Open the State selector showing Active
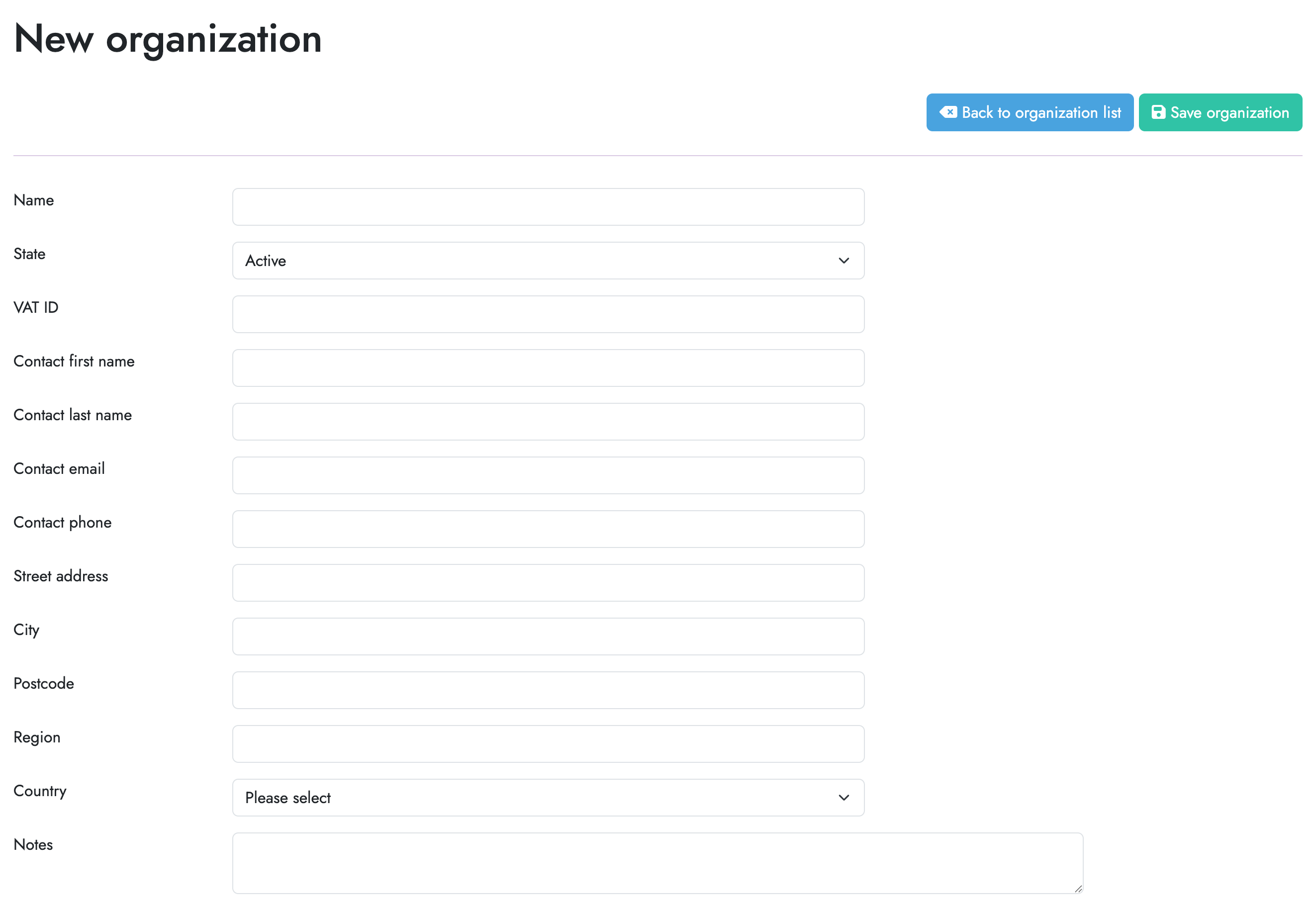Viewport: 1316px width, 911px height. [548, 261]
